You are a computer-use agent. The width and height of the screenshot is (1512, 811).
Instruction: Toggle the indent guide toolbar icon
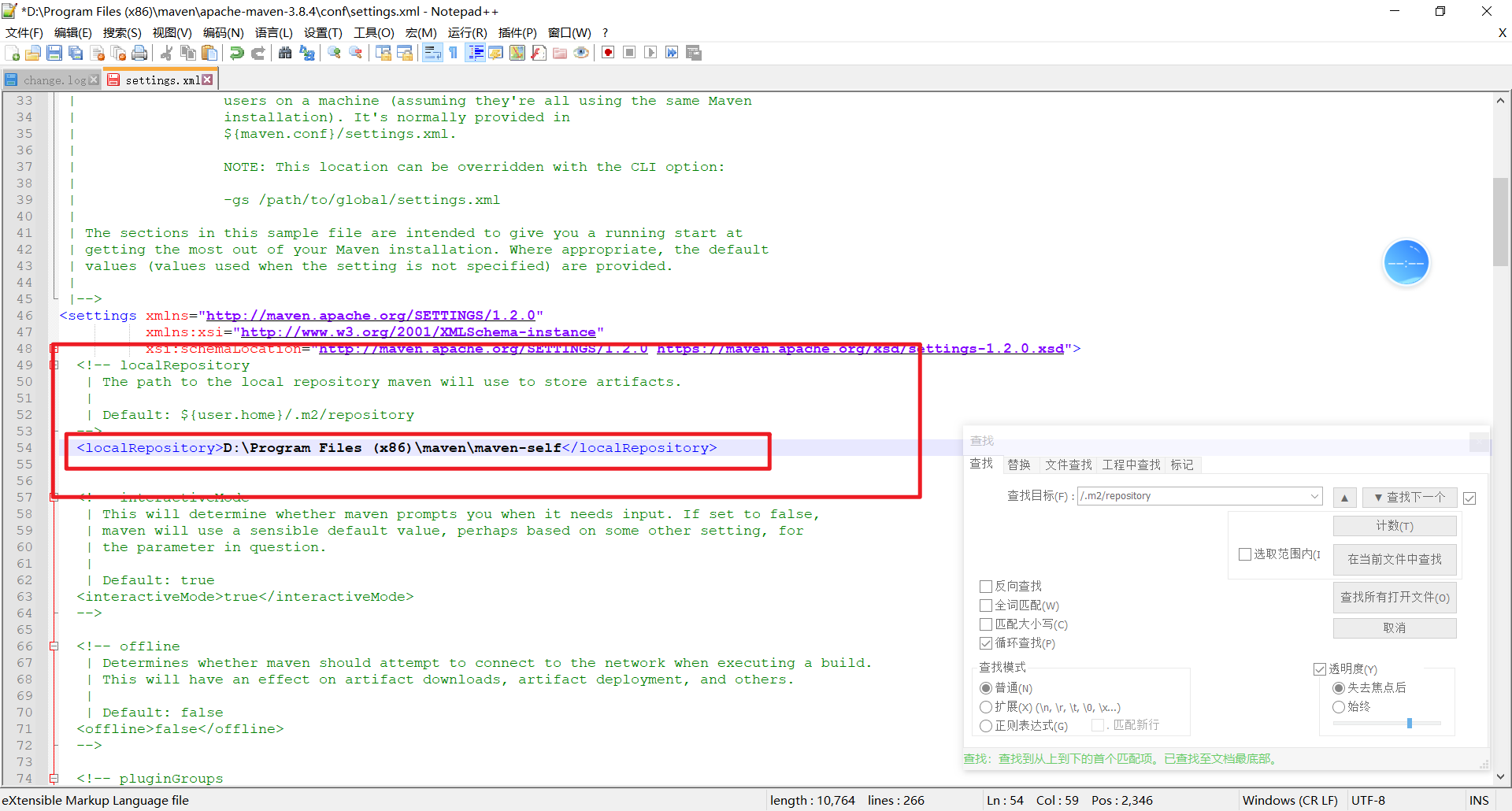point(475,53)
